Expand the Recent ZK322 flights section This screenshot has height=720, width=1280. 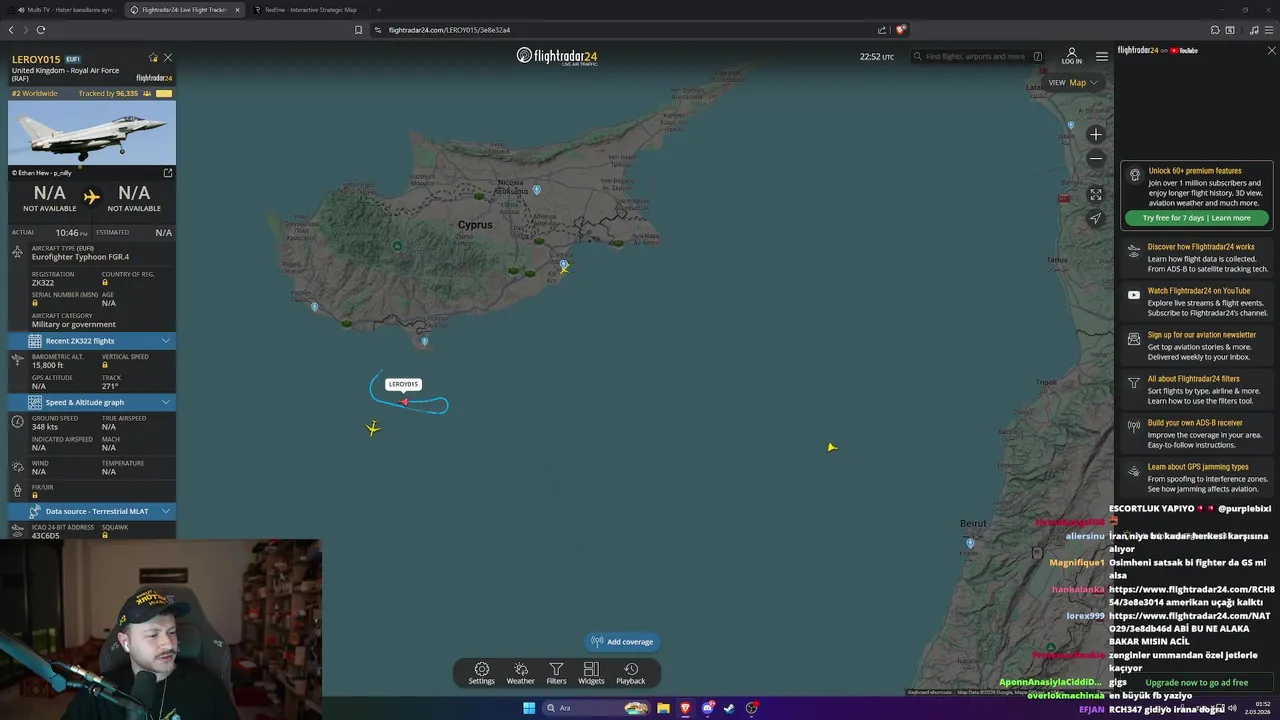pos(92,341)
